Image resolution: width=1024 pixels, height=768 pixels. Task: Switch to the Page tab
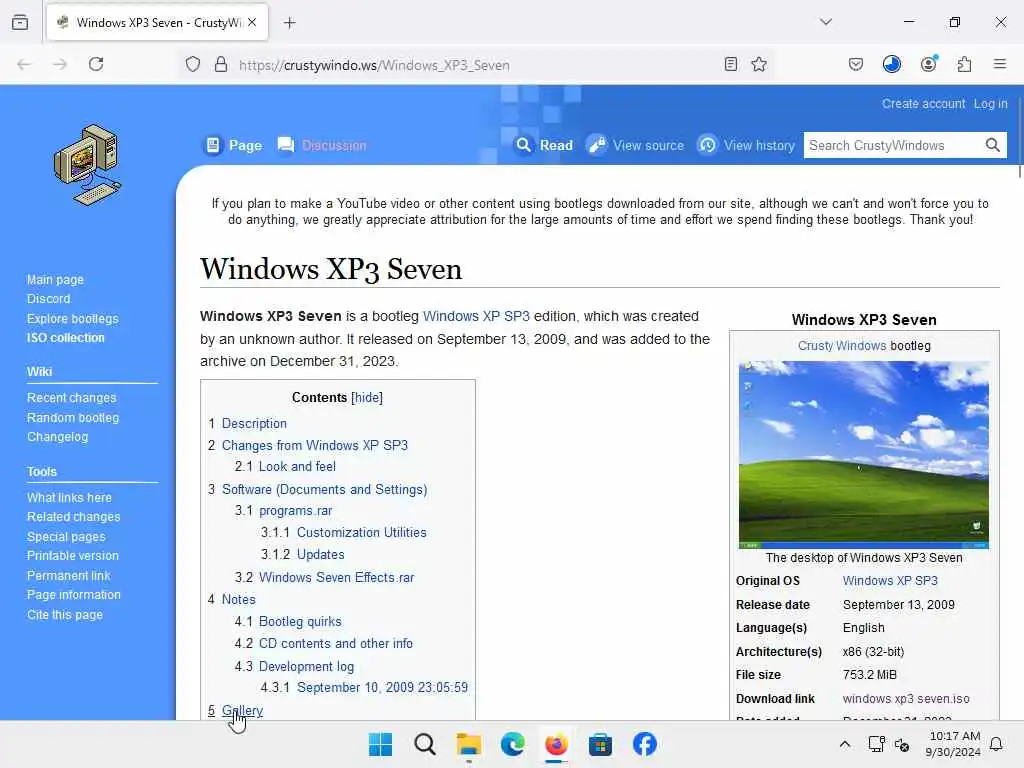tap(234, 145)
